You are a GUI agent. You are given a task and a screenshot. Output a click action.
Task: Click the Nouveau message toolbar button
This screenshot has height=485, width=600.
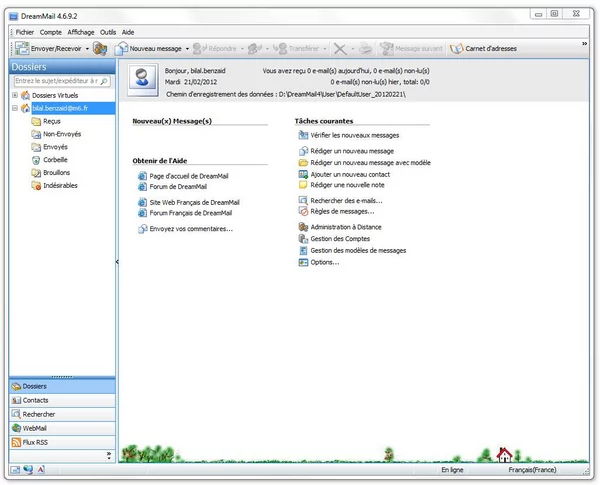click(x=148, y=49)
